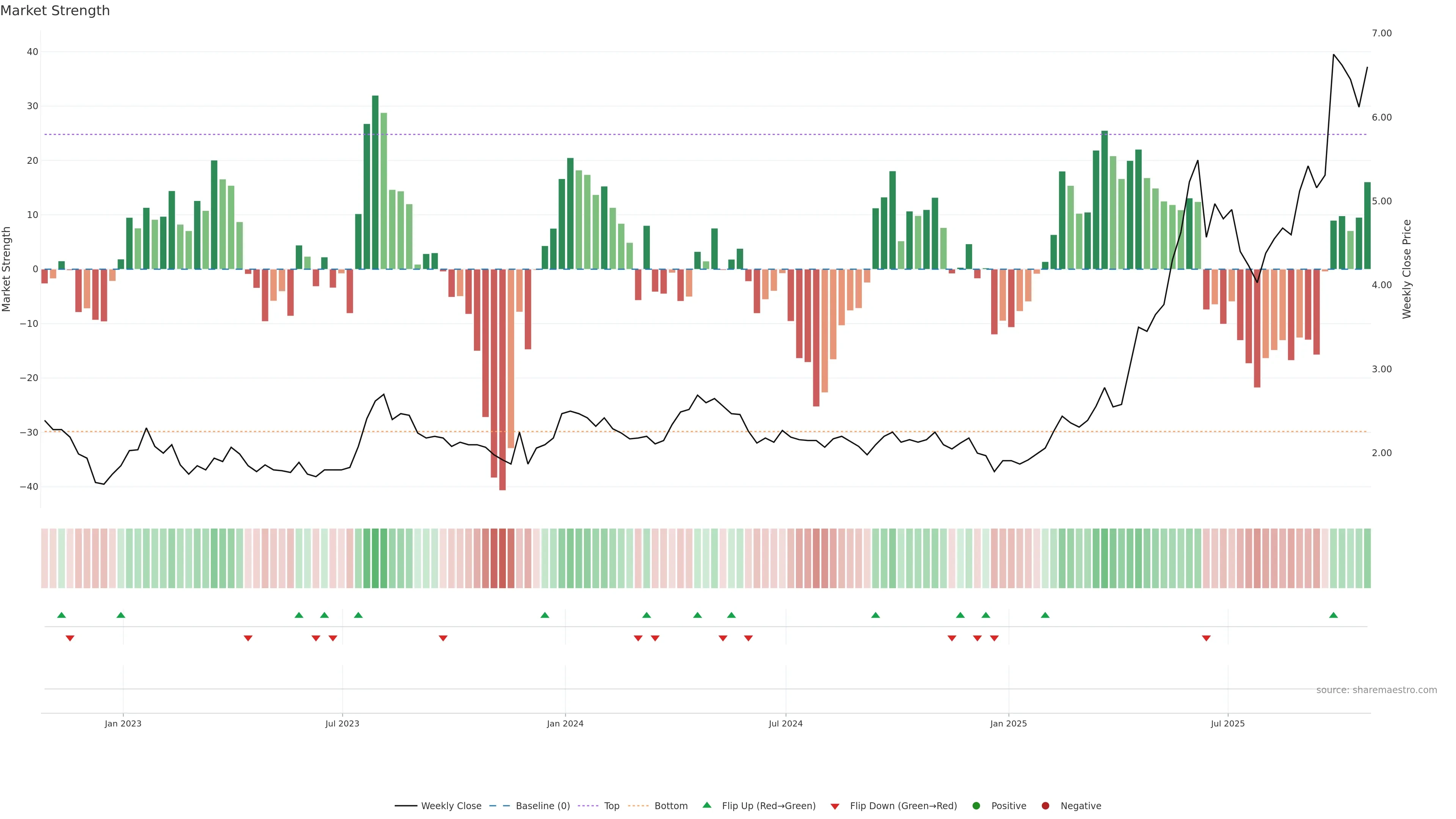
Task: Click the Flip Up green triangle legend icon
Action: pyautogui.click(x=706, y=805)
